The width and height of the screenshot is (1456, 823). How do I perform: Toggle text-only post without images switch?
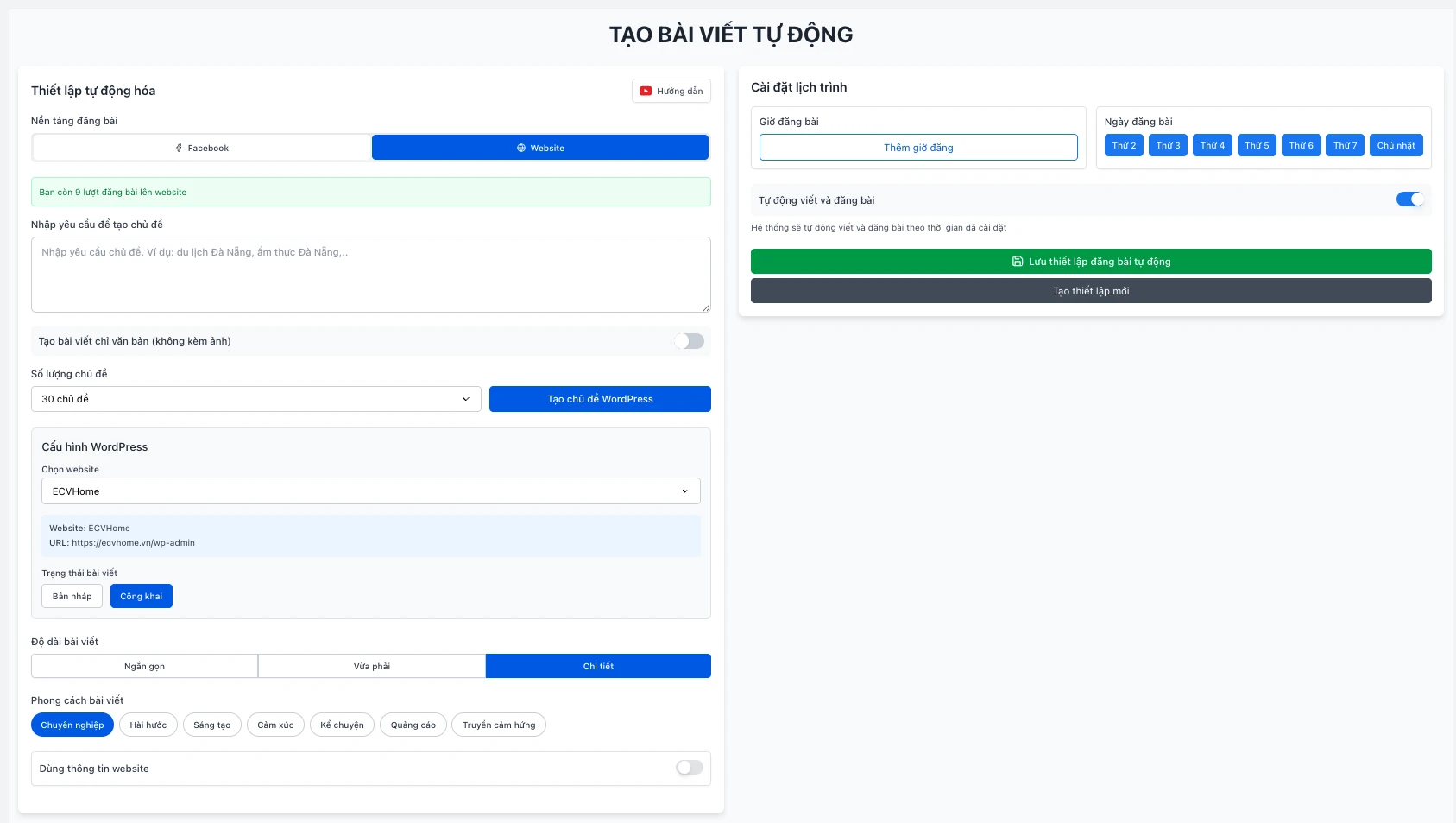(x=689, y=341)
